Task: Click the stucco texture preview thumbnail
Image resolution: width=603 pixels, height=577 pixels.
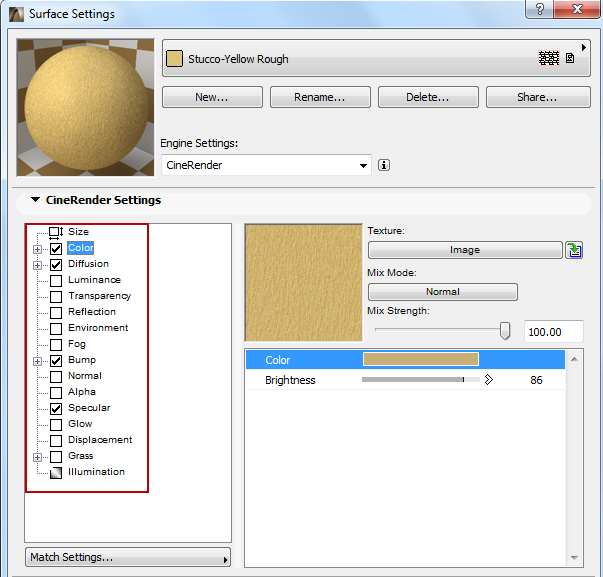Action: [303, 283]
